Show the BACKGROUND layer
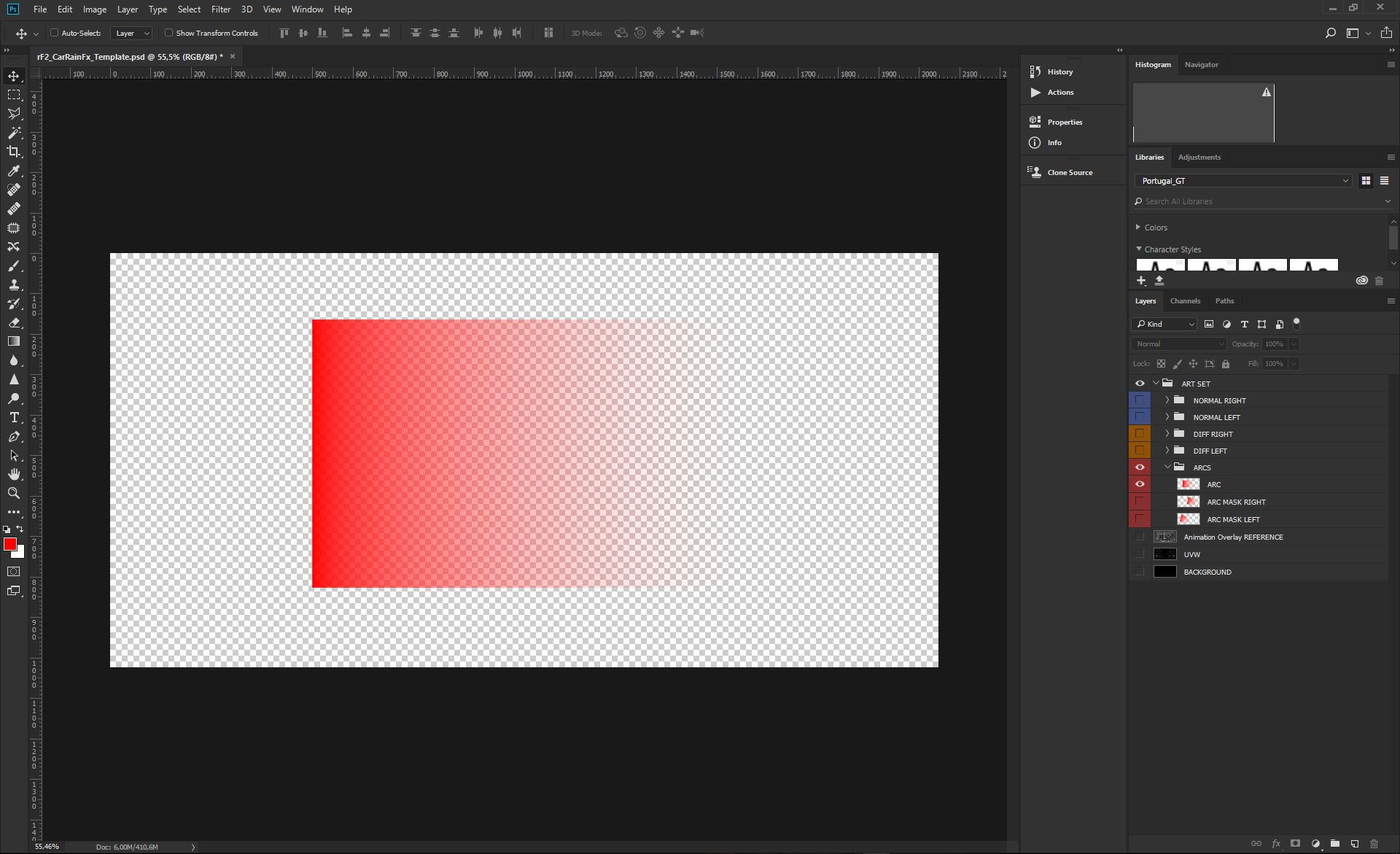This screenshot has width=1400, height=854. coord(1140,572)
